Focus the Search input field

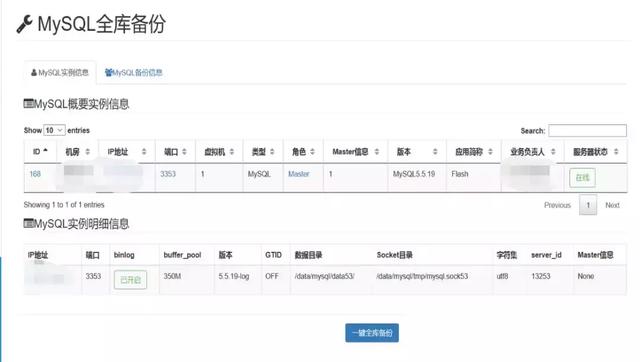click(x=587, y=131)
